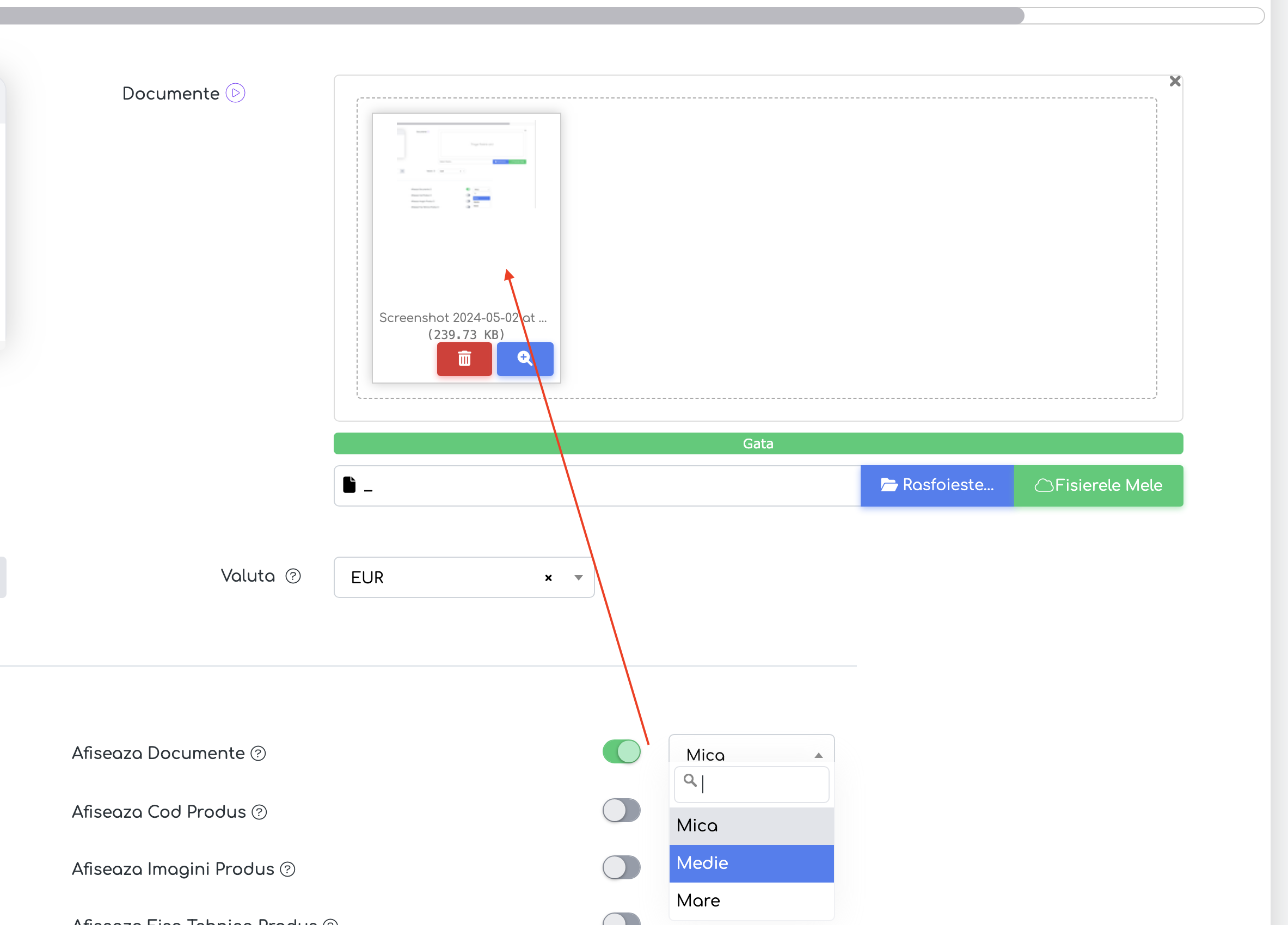
Task: Close the document upload panel
Action: [x=1175, y=81]
